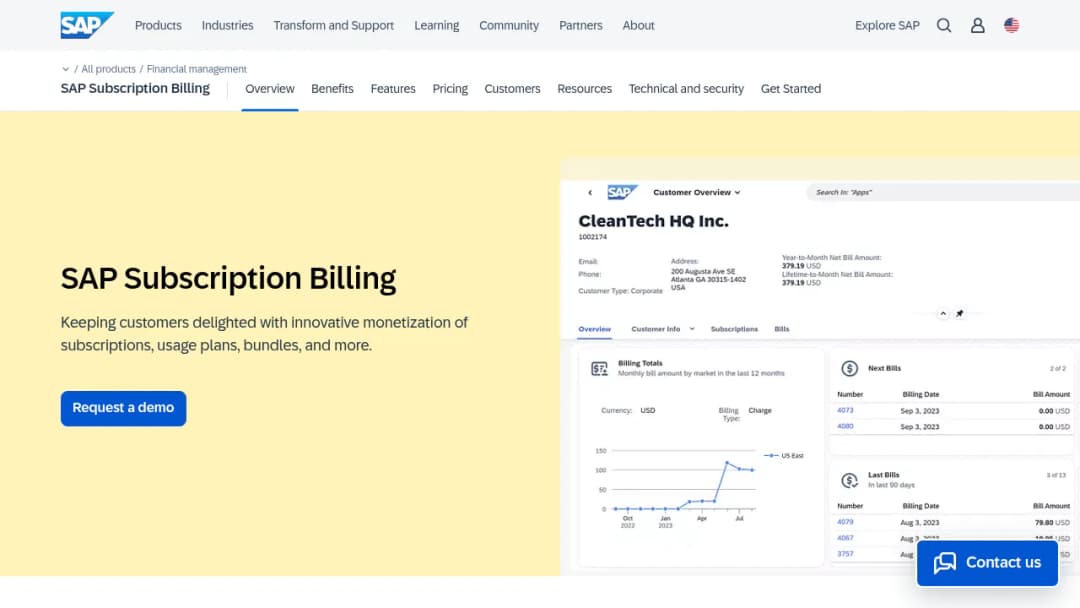Viewport: 1080px width, 608px height.
Task: Click the Search In Apps field
Action: pos(943,193)
